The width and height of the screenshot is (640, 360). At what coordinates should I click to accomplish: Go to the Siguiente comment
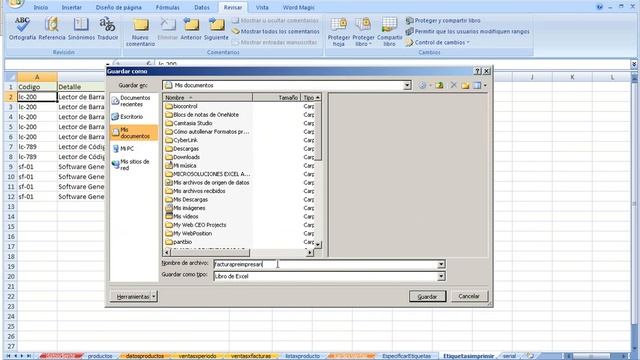click(216, 29)
